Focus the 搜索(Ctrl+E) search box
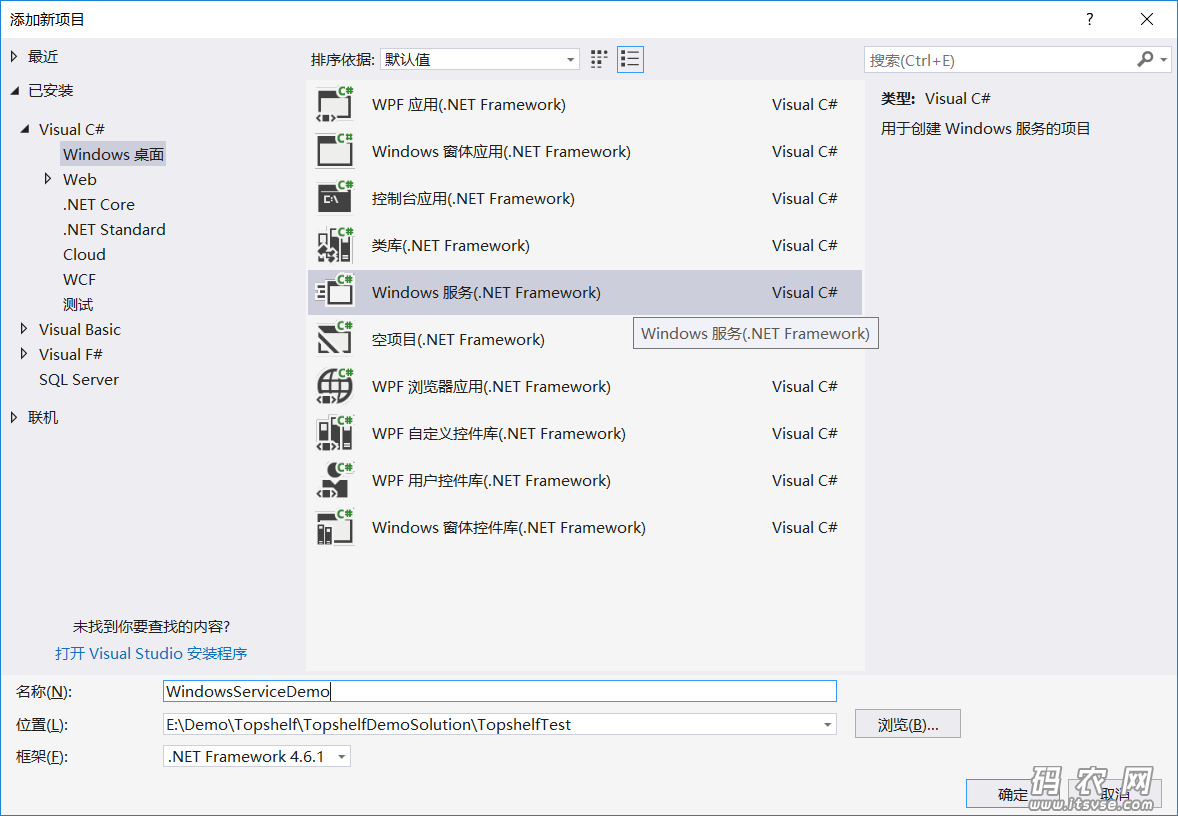 pyautogui.click(x=1001, y=60)
